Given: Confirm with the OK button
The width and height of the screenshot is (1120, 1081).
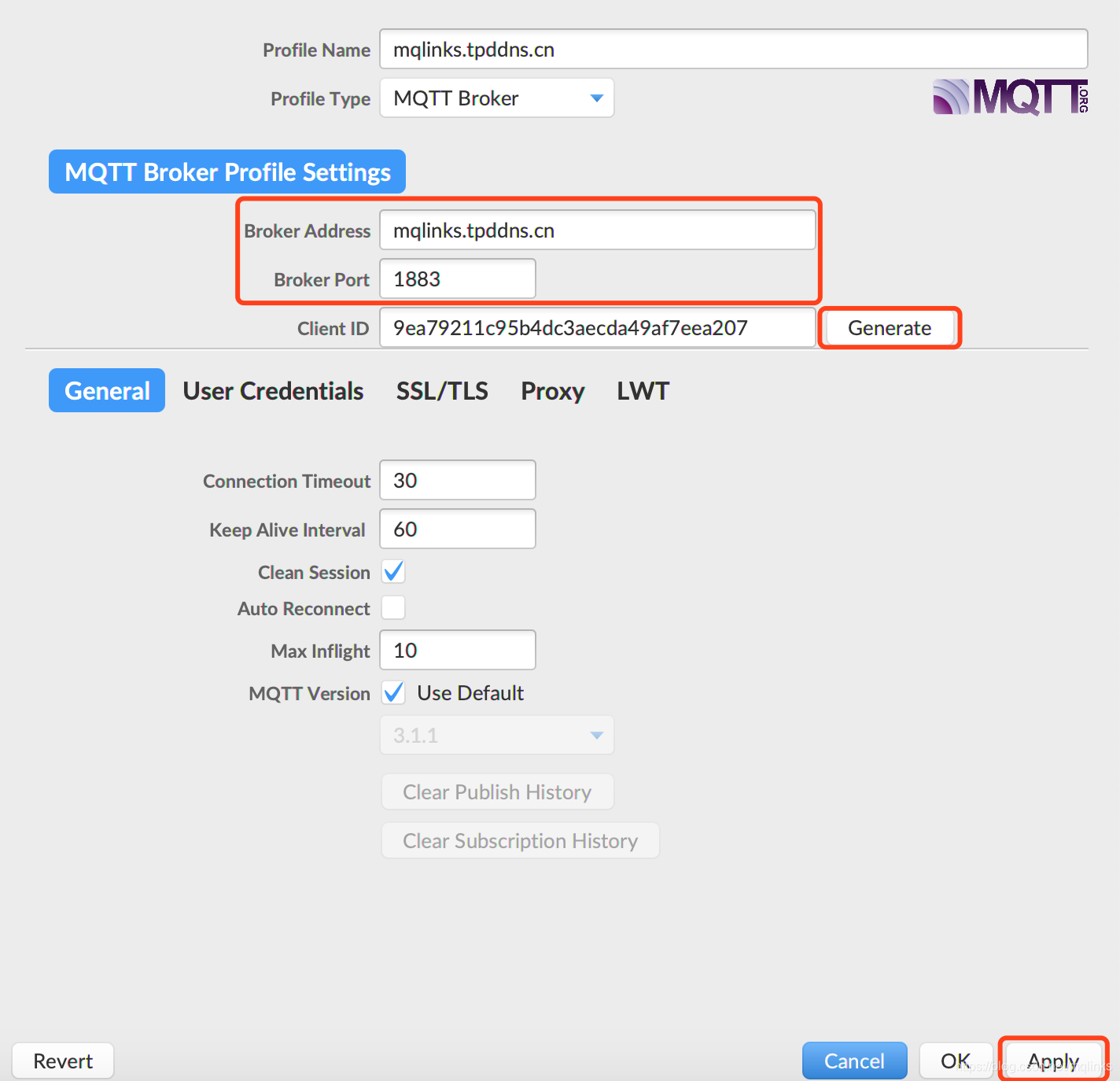Looking at the screenshot, I should (x=956, y=1061).
